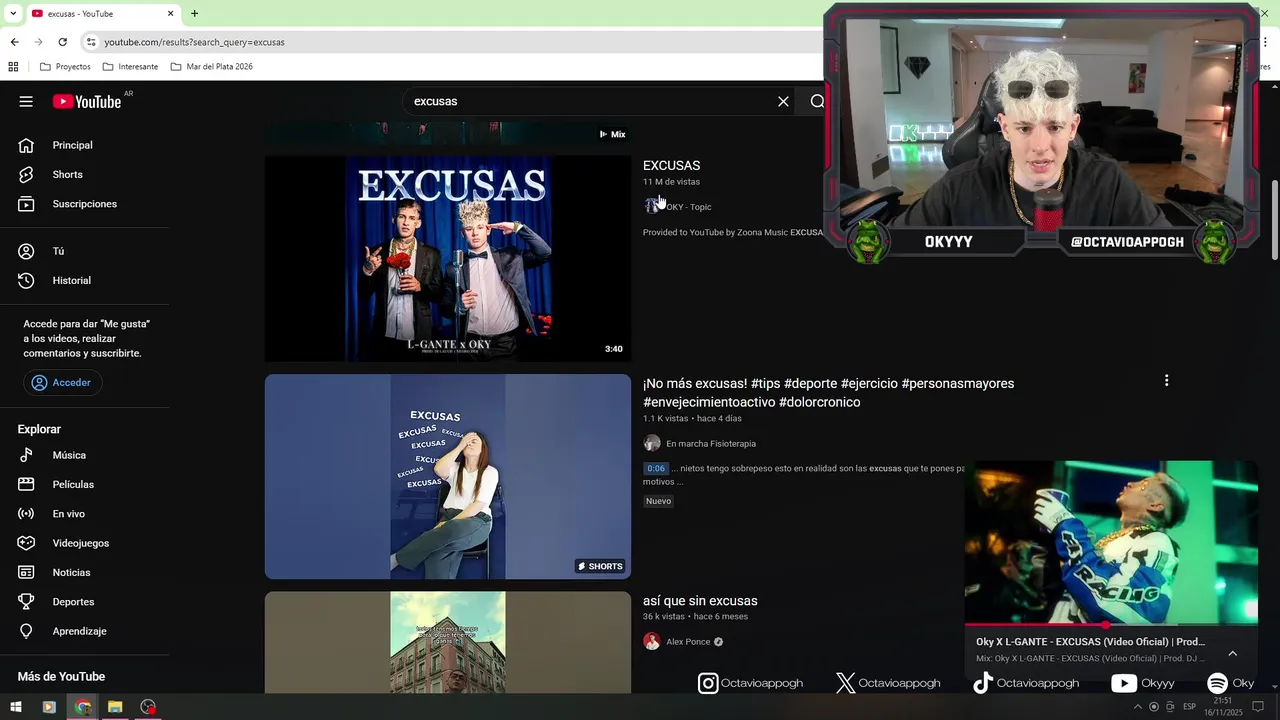This screenshot has height=720, width=1280.
Task: Jump to 0:06 timestamp in the snippet
Action: point(656,468)
